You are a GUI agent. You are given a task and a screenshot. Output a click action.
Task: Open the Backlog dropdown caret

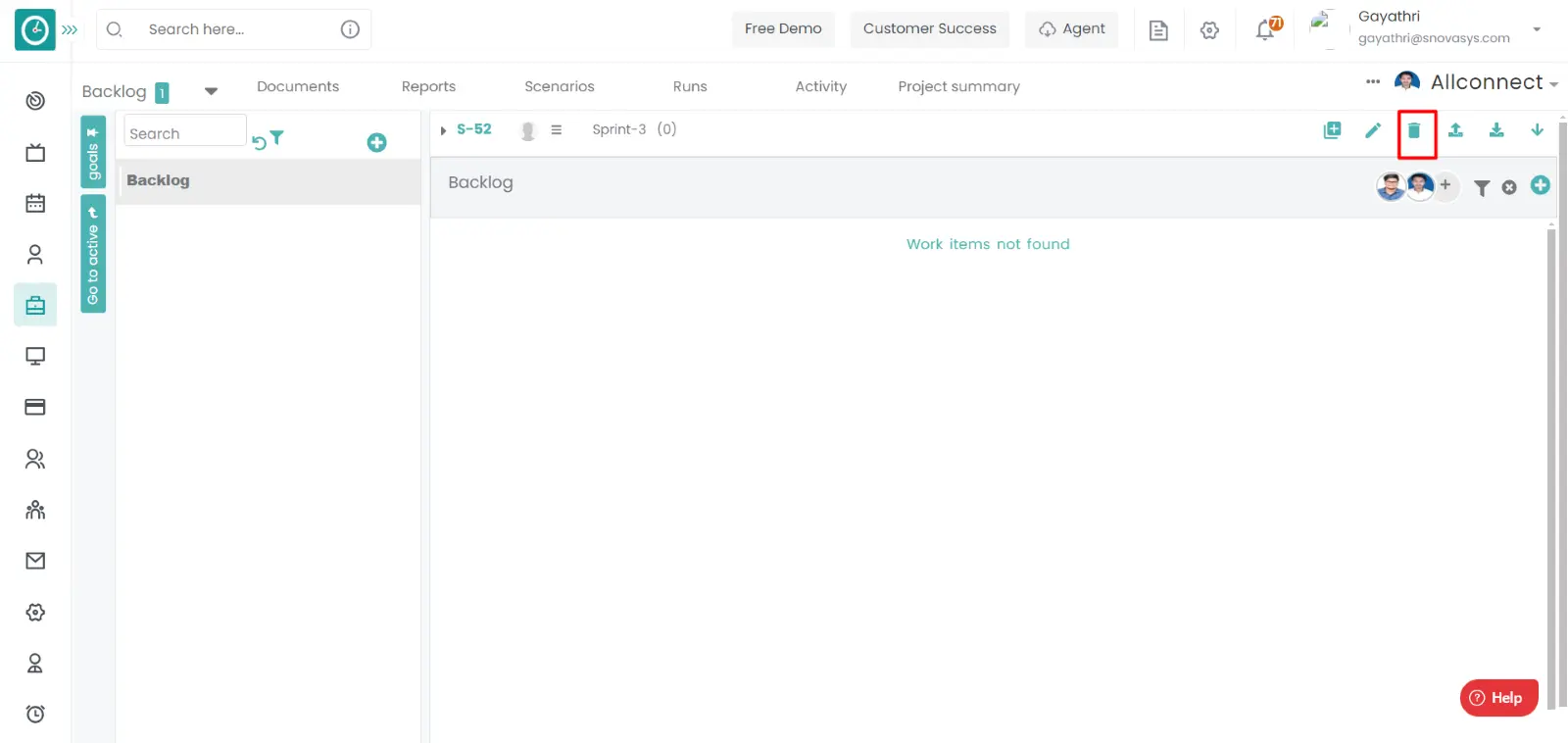(x=211, y=91)
